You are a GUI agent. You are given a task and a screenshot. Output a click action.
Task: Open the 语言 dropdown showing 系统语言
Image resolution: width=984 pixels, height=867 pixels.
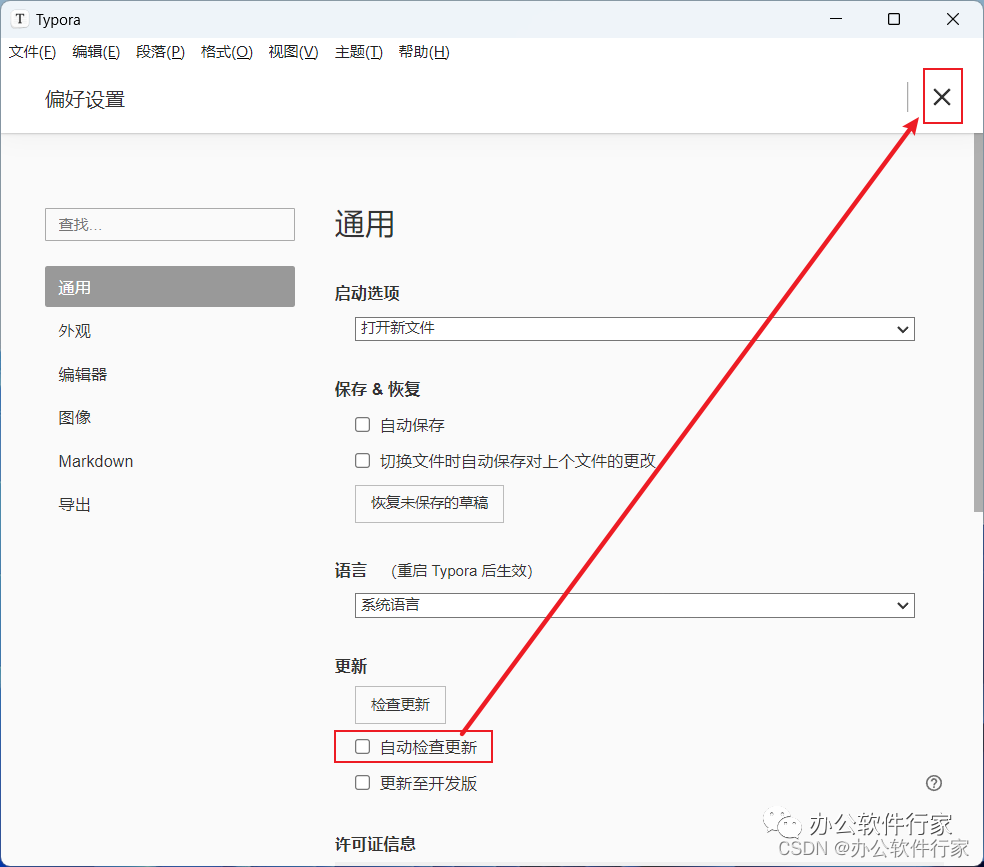634,605
